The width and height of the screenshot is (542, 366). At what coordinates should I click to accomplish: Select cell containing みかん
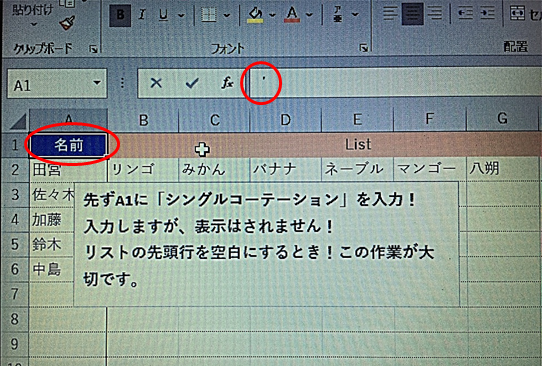click(x=214, y=169)
